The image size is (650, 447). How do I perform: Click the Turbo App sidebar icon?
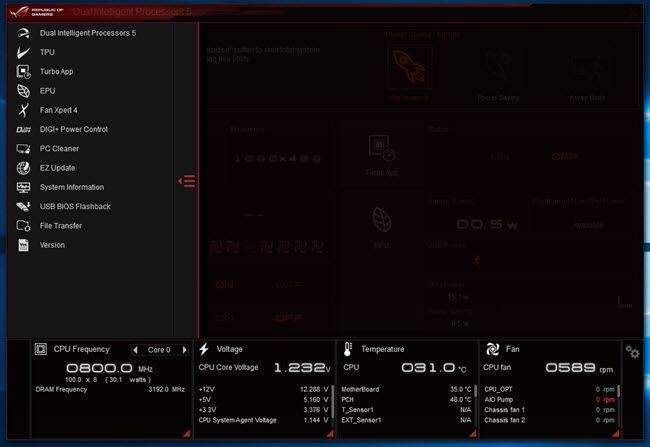pos(23,71)
